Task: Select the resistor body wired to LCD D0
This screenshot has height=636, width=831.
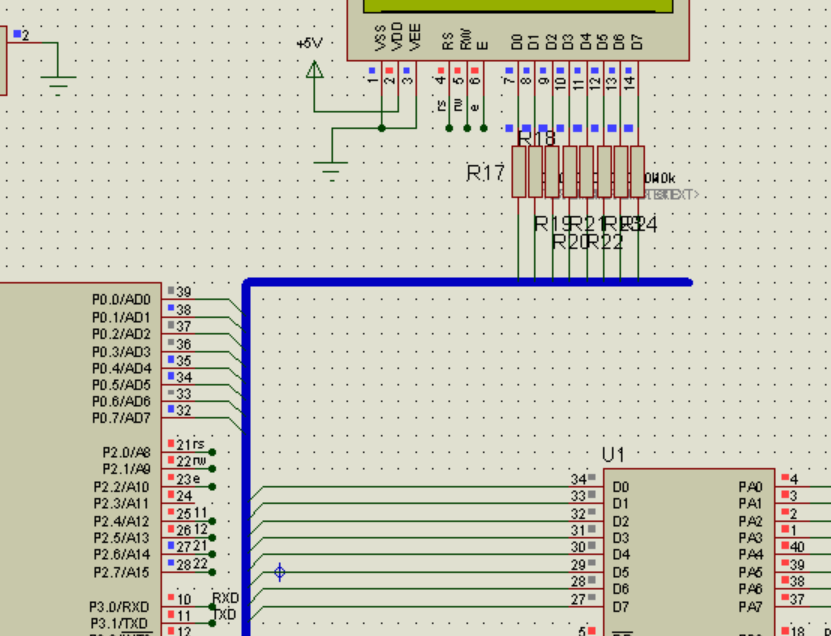Action: pos(519,172)
